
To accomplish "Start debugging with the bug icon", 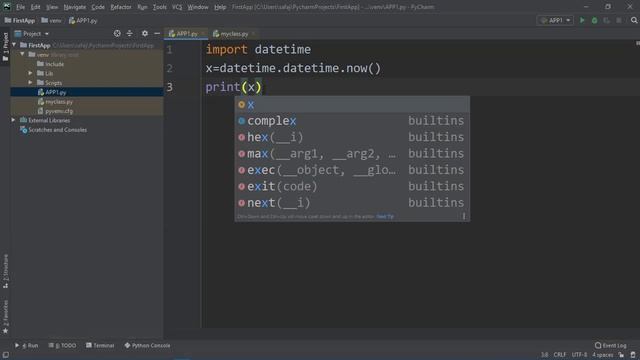I will point(594,20).
